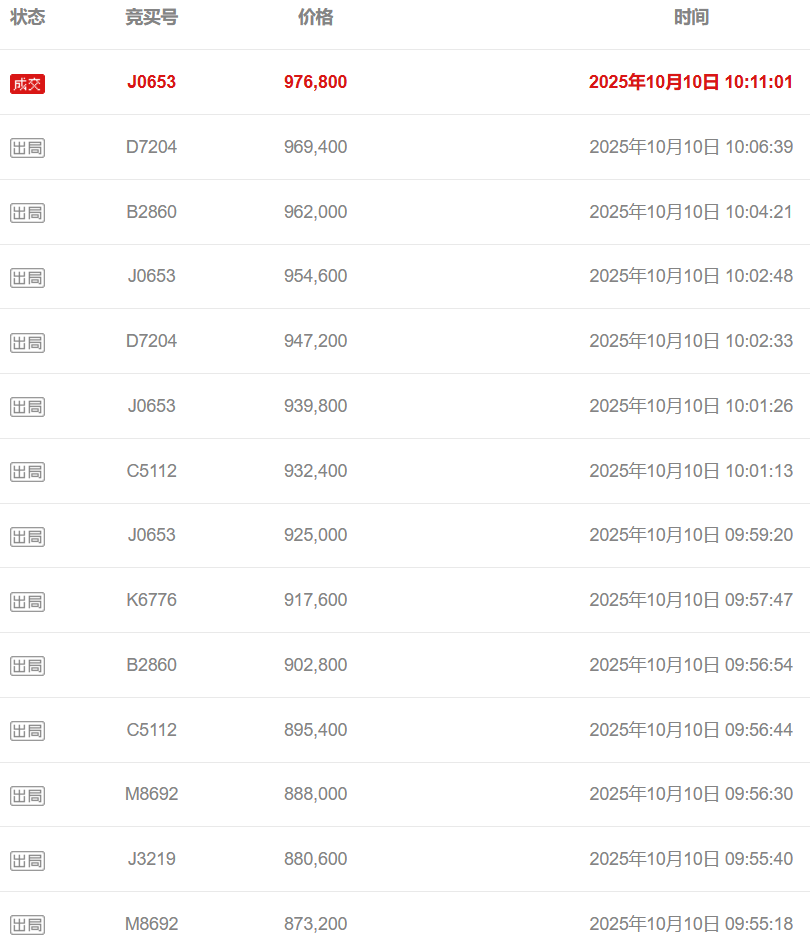The width and height of the screenshot is (810, 948).
Task: Click the 竞买号 column header
Action: tap(151, 18)
